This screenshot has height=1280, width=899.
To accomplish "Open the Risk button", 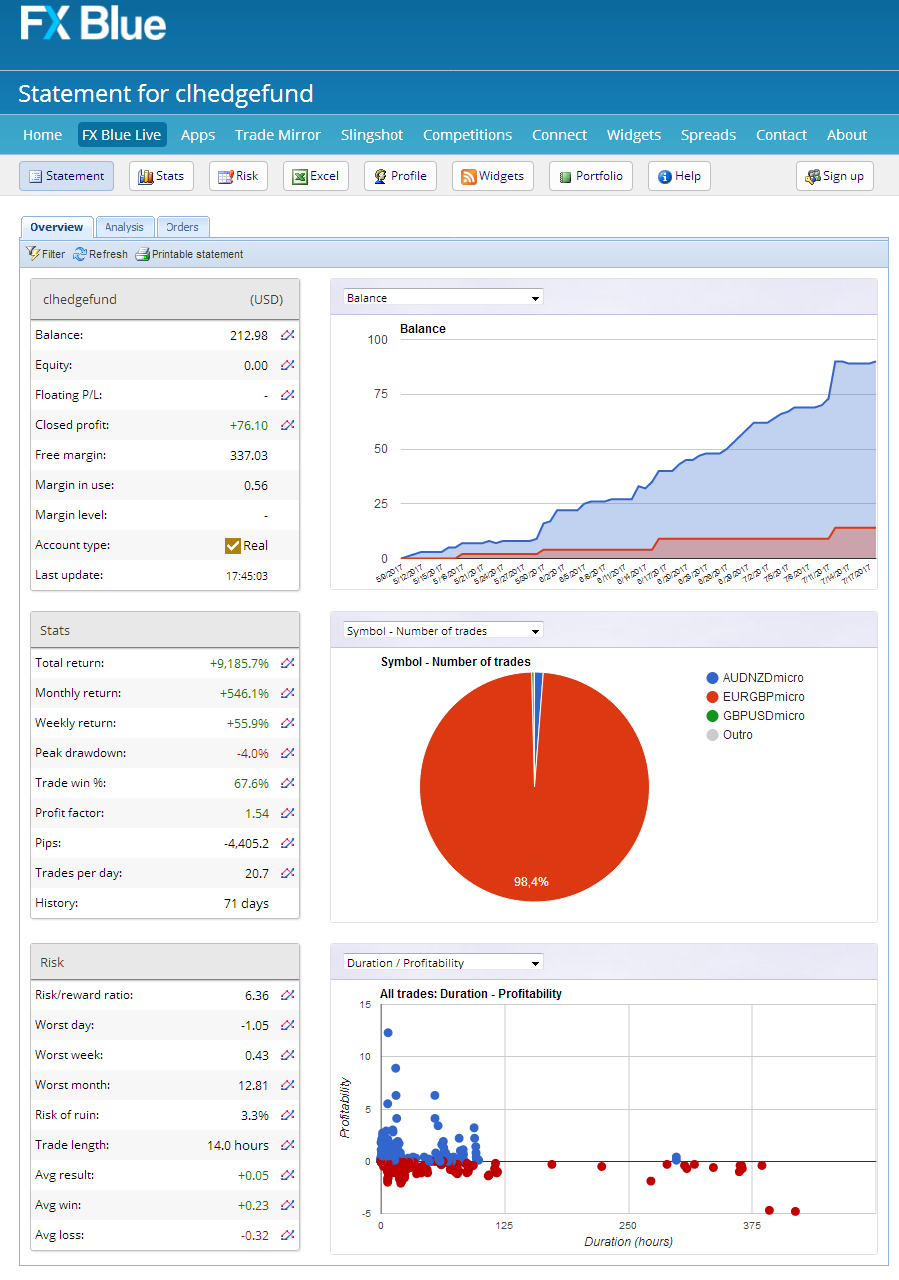I will pyautogui.click(x=238, y=176).
